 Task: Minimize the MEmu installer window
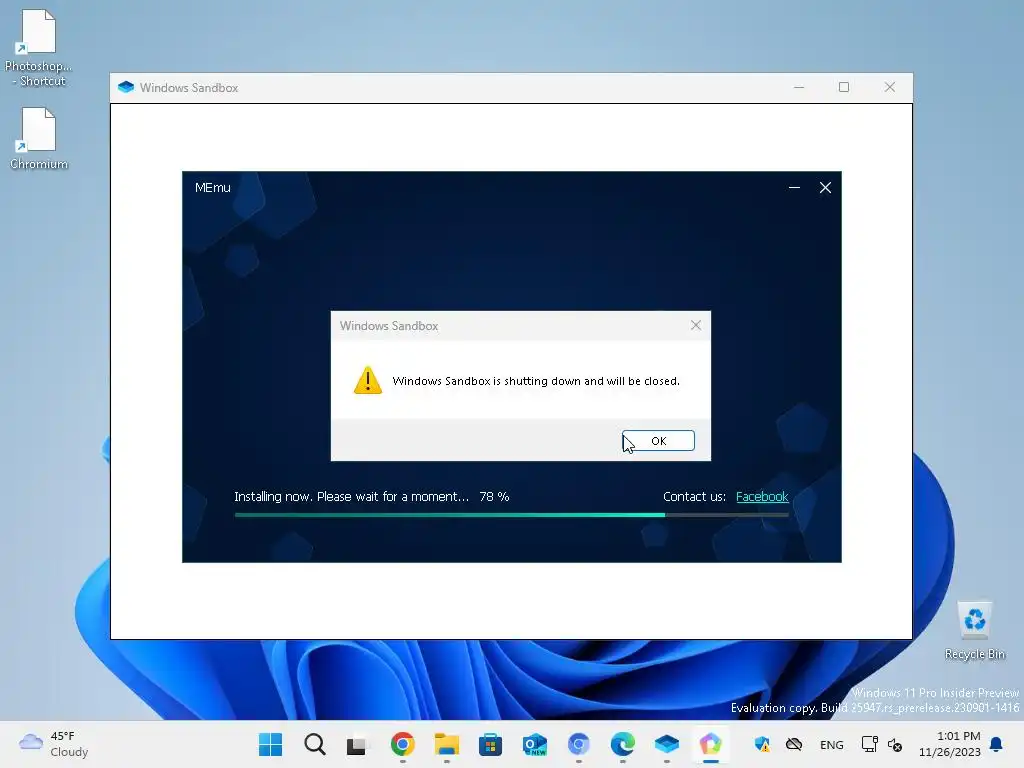tap(794, 187)
